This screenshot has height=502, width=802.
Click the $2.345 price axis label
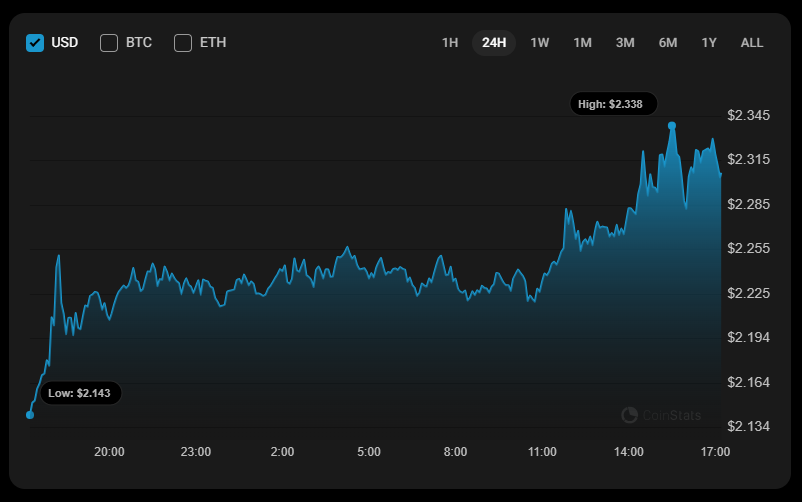[749, 116]
